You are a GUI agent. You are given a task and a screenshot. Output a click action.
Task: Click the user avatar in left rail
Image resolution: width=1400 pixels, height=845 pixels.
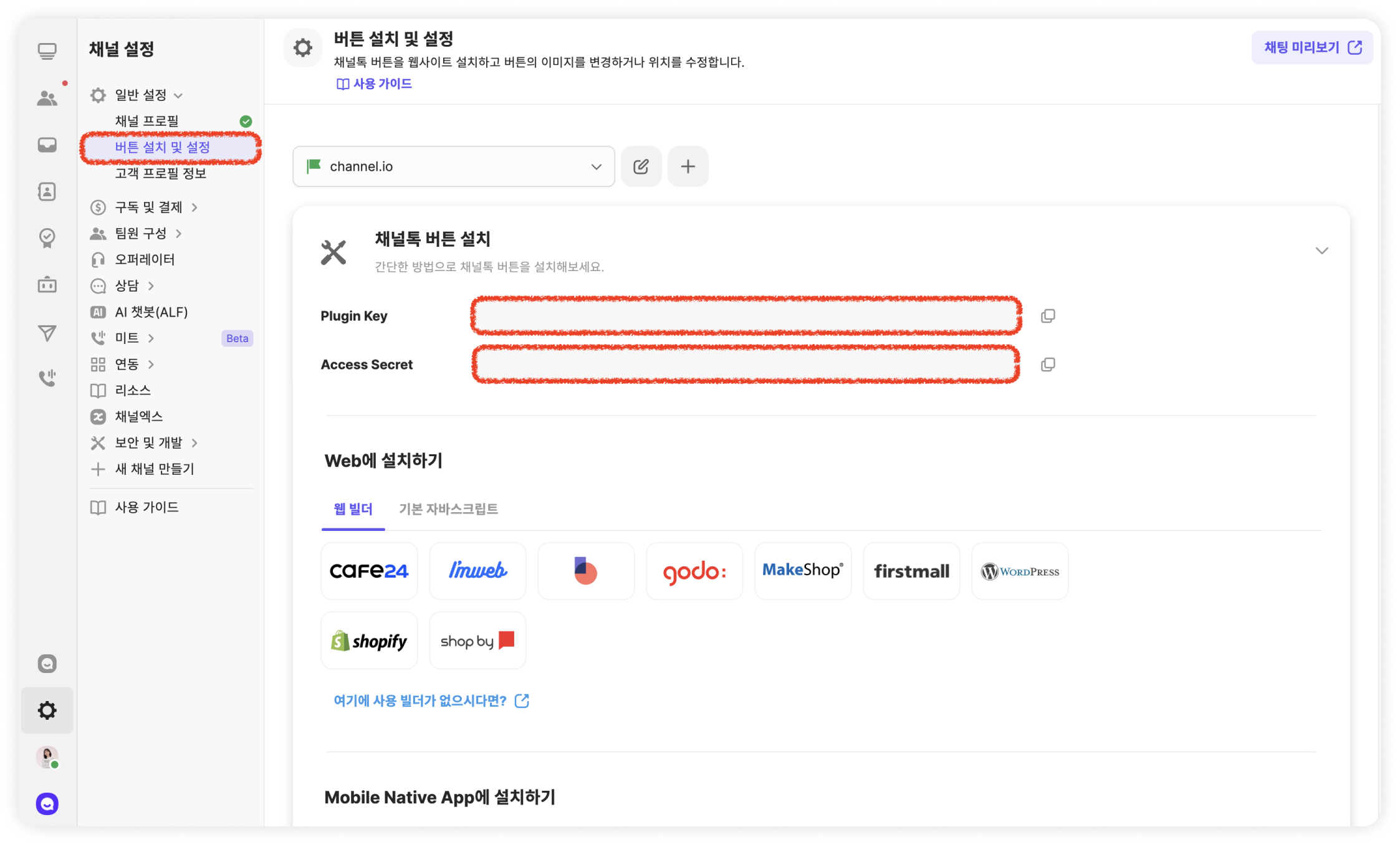coord(47,757)
